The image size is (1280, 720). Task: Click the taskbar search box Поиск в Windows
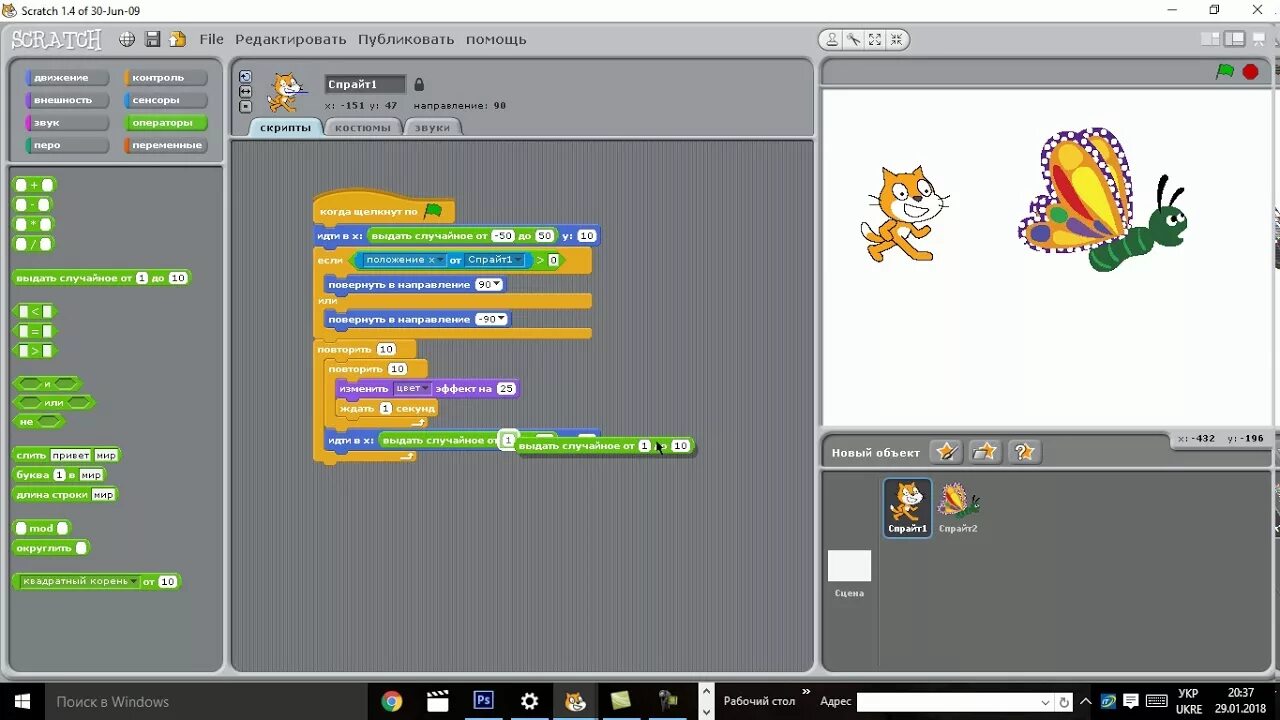(206, 701)
